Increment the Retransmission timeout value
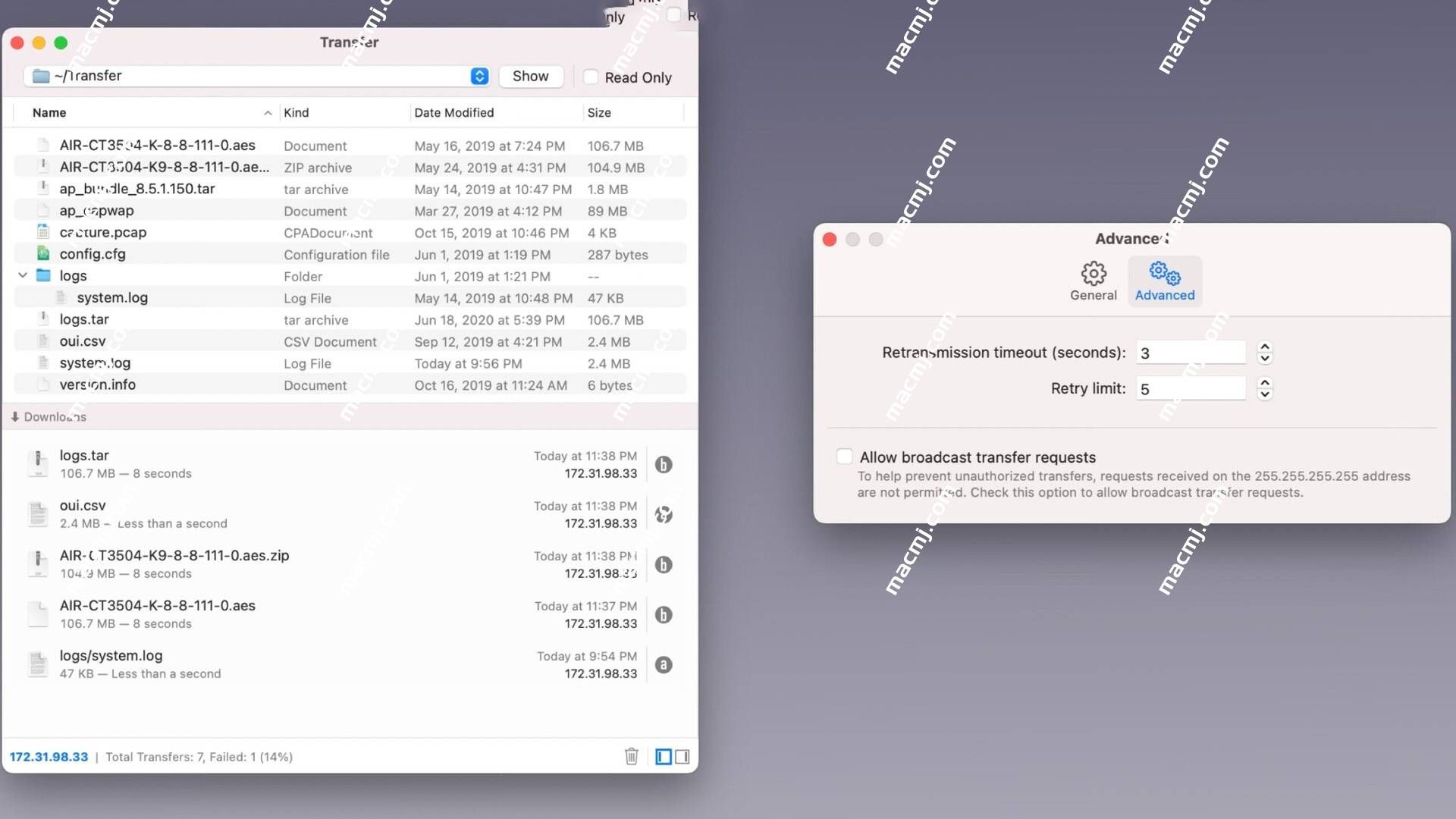This screenshot has height=819, width=1456. 1264,346
